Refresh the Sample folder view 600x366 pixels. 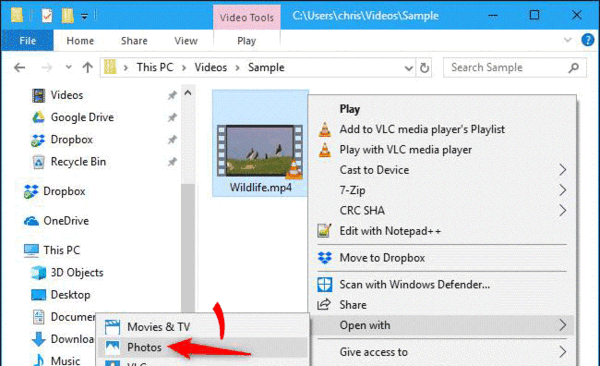click(x=424, y=68)
